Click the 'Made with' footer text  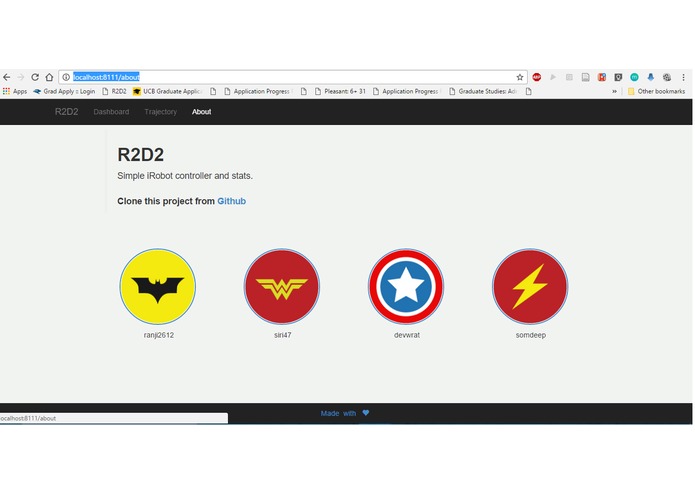coord(338,413)
